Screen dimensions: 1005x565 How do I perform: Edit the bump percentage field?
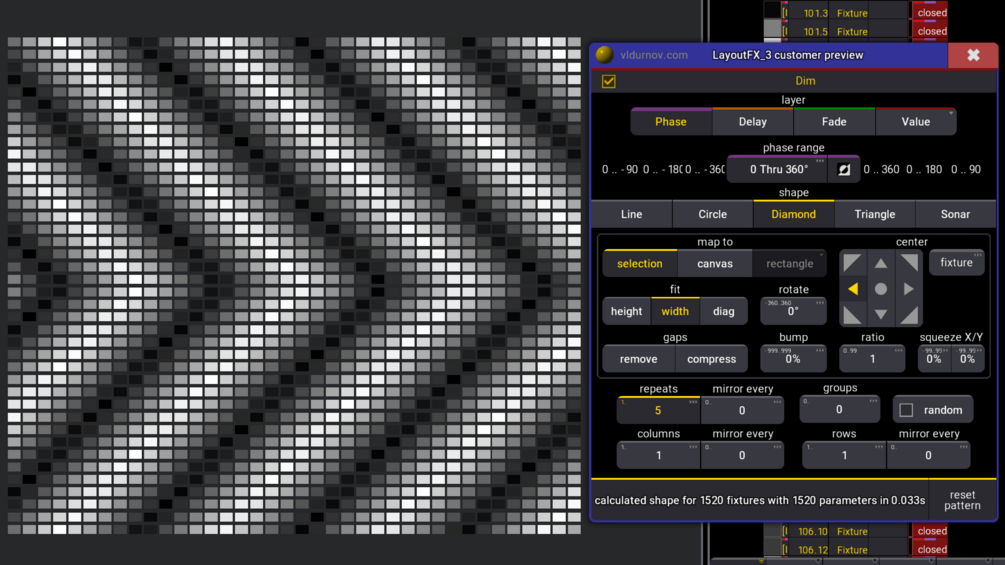[x=793, y=359]
